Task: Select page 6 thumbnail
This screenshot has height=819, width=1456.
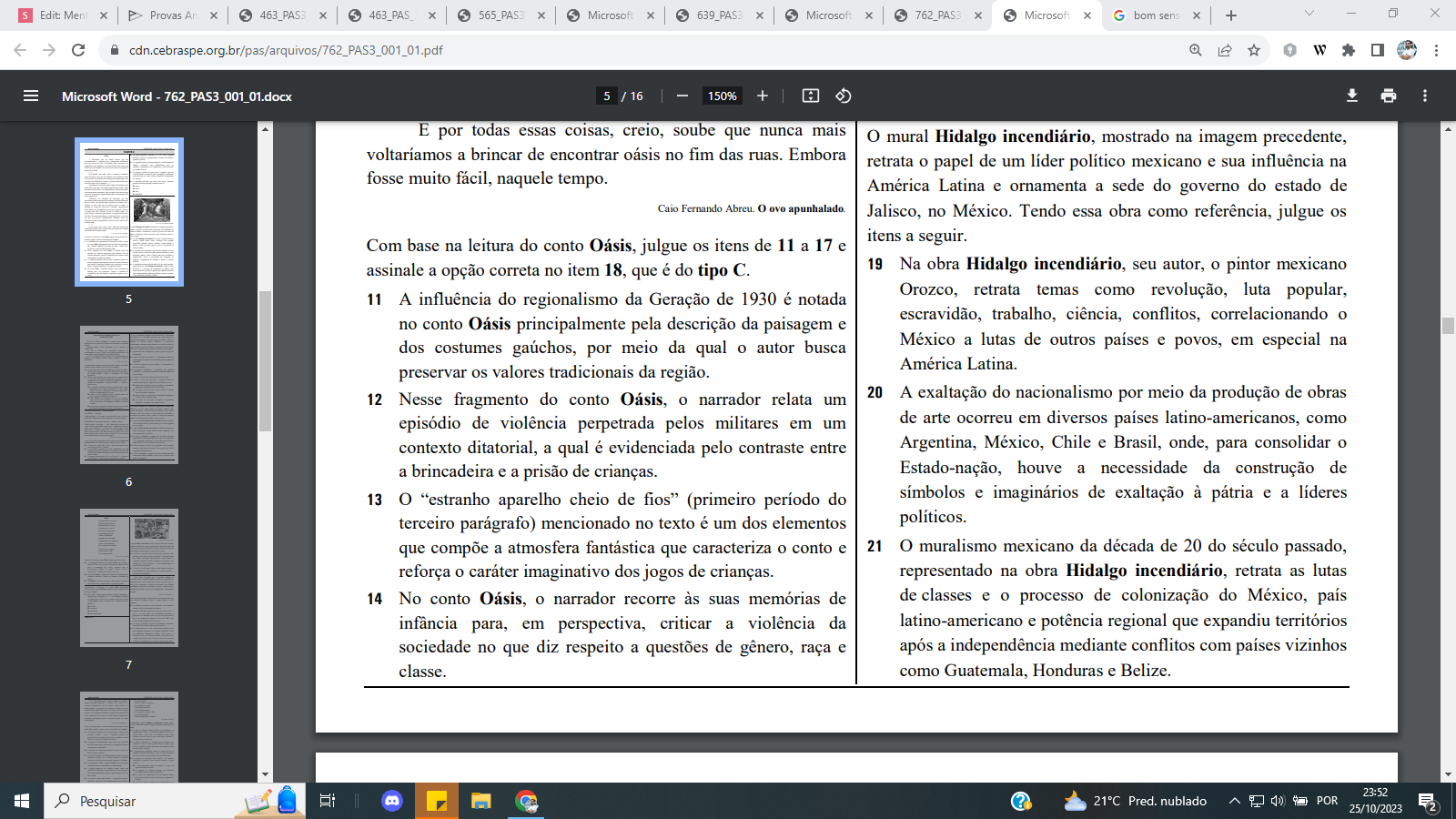Action: (129, 395)
